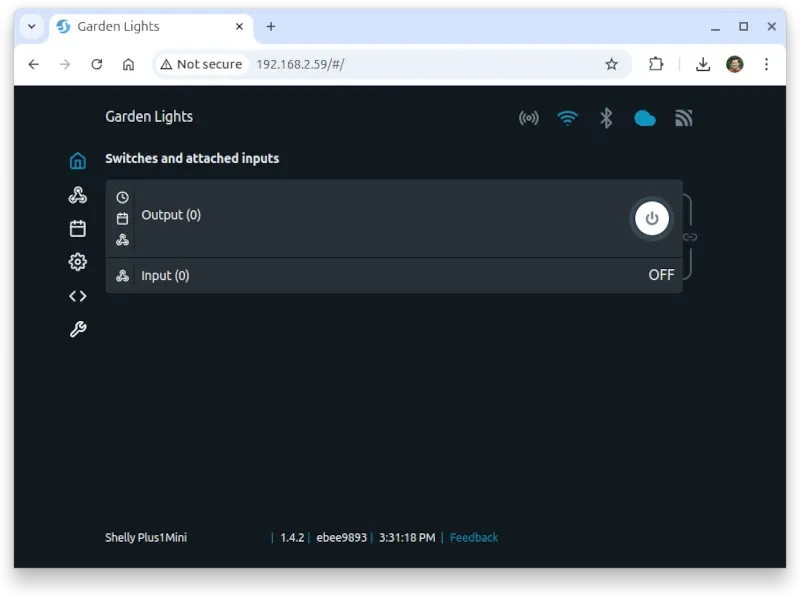The image size is (800, 596).
Task: Open the Scripts section from the sidebar
Action: pyautogui.click(x=77, y=295)
